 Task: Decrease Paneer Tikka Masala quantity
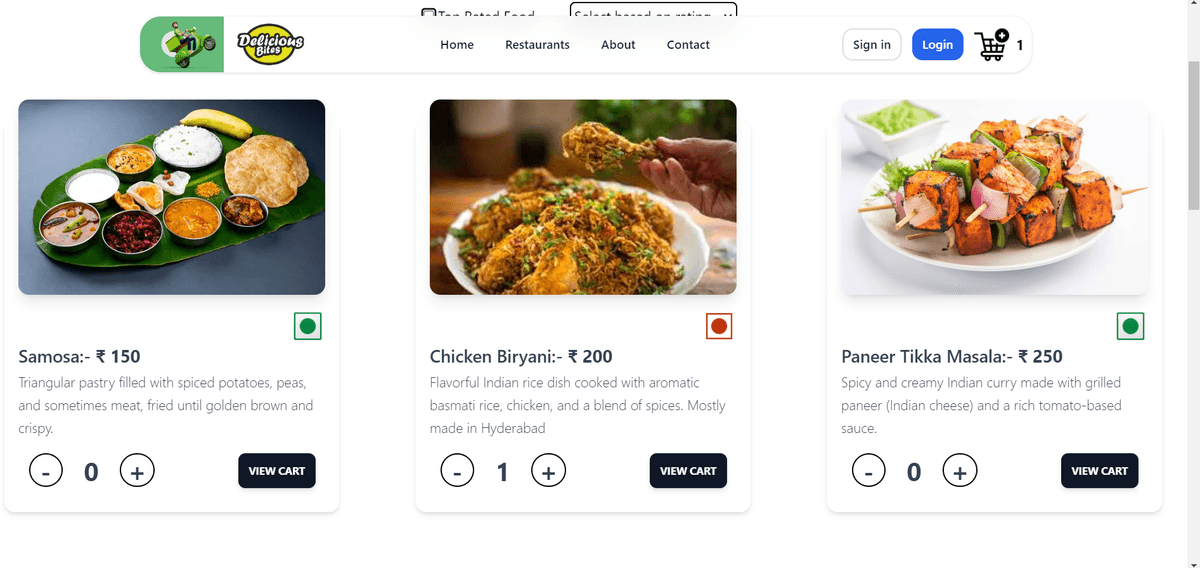click(x=868, y=471)
